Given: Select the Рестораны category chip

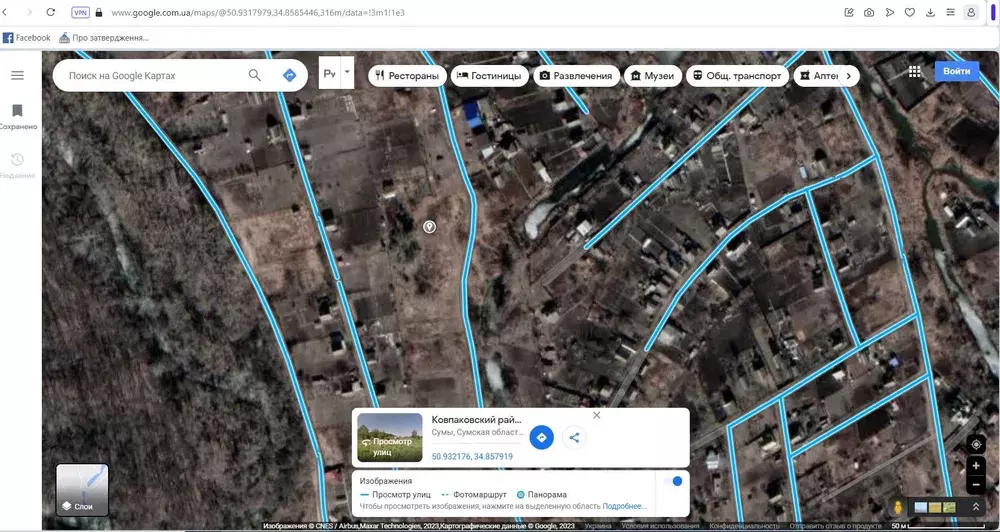Looking at the screenshot, I should pyautogui.click(x=406, y=76).
